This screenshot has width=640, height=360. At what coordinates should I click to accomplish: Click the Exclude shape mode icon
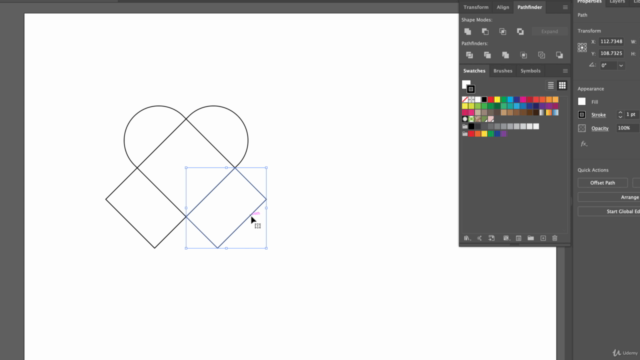tap(520, 31)
